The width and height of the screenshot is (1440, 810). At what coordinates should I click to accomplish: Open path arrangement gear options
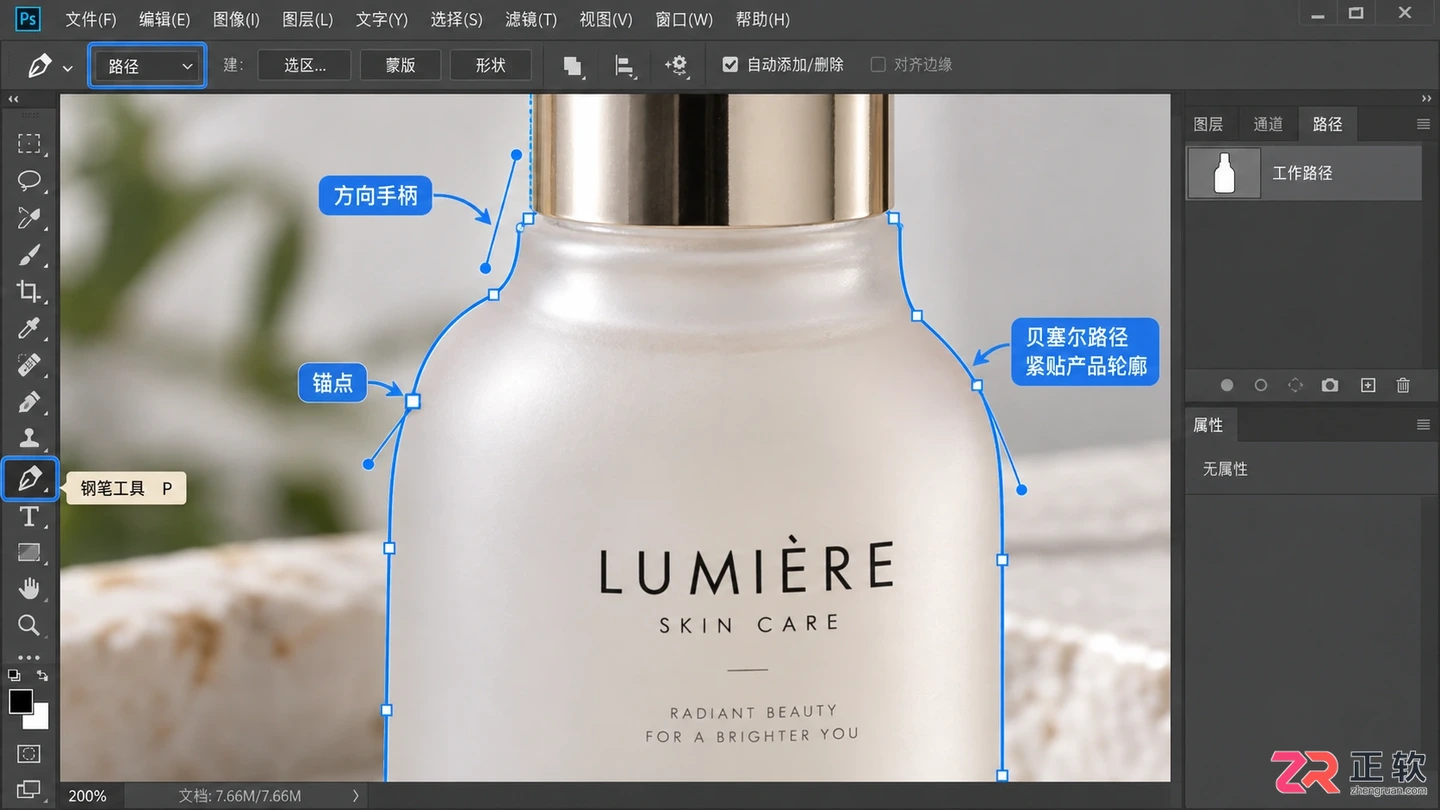(x=677, y=66)
